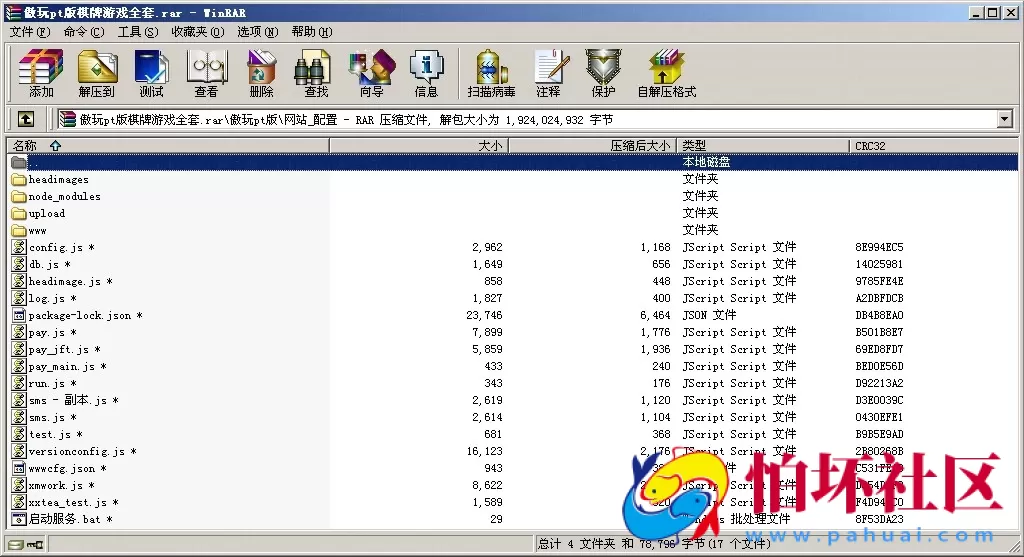The width and height of the screenshot is (1024, 557).
Task: Select file pay.js
Action: pyautogui.click(x=46, y=332)
